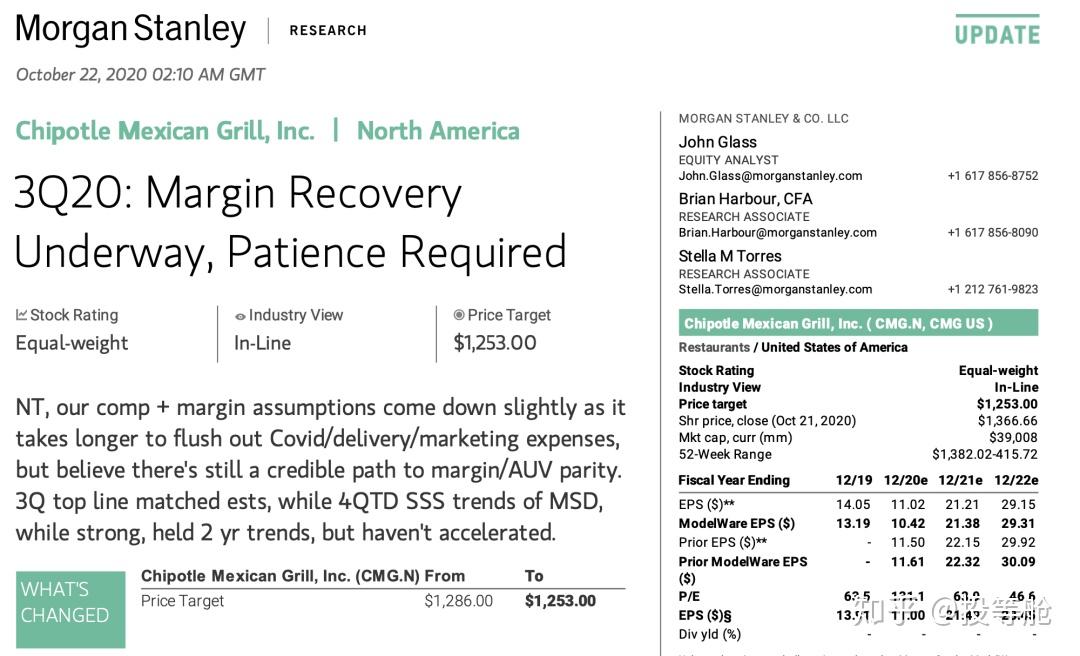Click John Glass phone number

tap(993, 176)
